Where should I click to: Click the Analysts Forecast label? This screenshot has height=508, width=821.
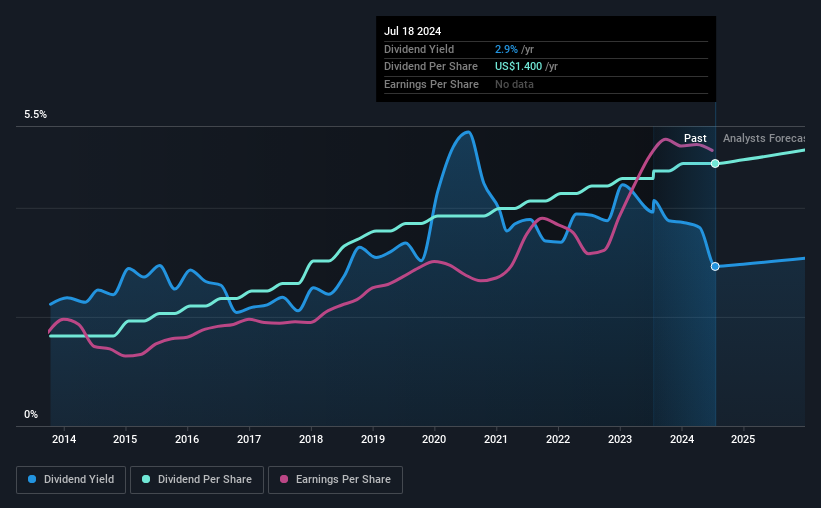tap(764, 138)
